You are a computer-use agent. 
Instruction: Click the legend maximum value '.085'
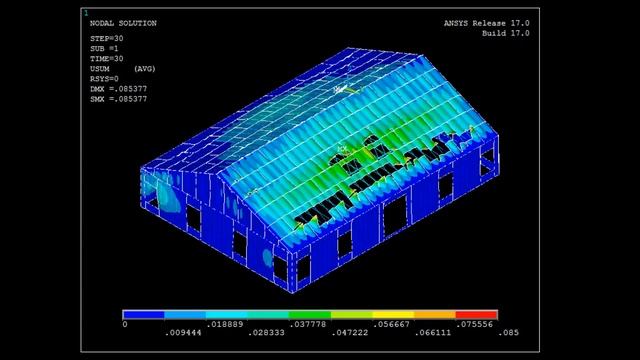509,333
